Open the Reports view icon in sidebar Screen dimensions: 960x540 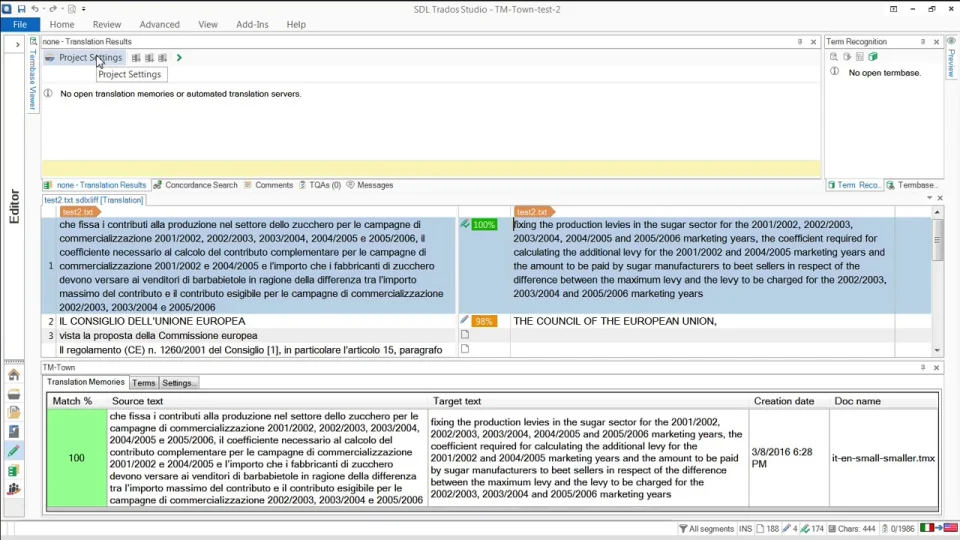point(13,432)
